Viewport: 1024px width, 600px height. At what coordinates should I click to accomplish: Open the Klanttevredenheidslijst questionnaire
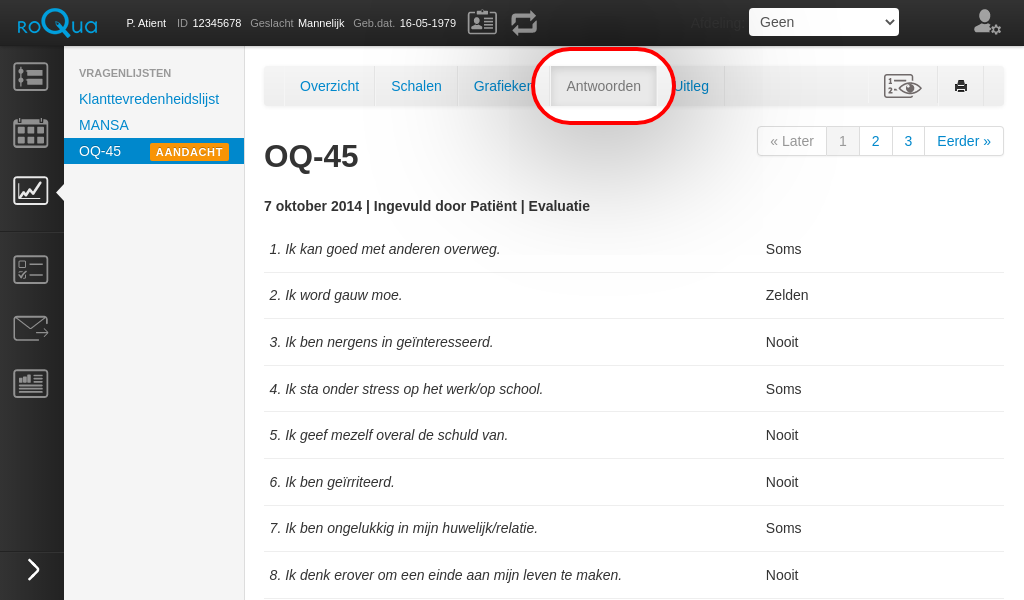(x=149, y=99)
